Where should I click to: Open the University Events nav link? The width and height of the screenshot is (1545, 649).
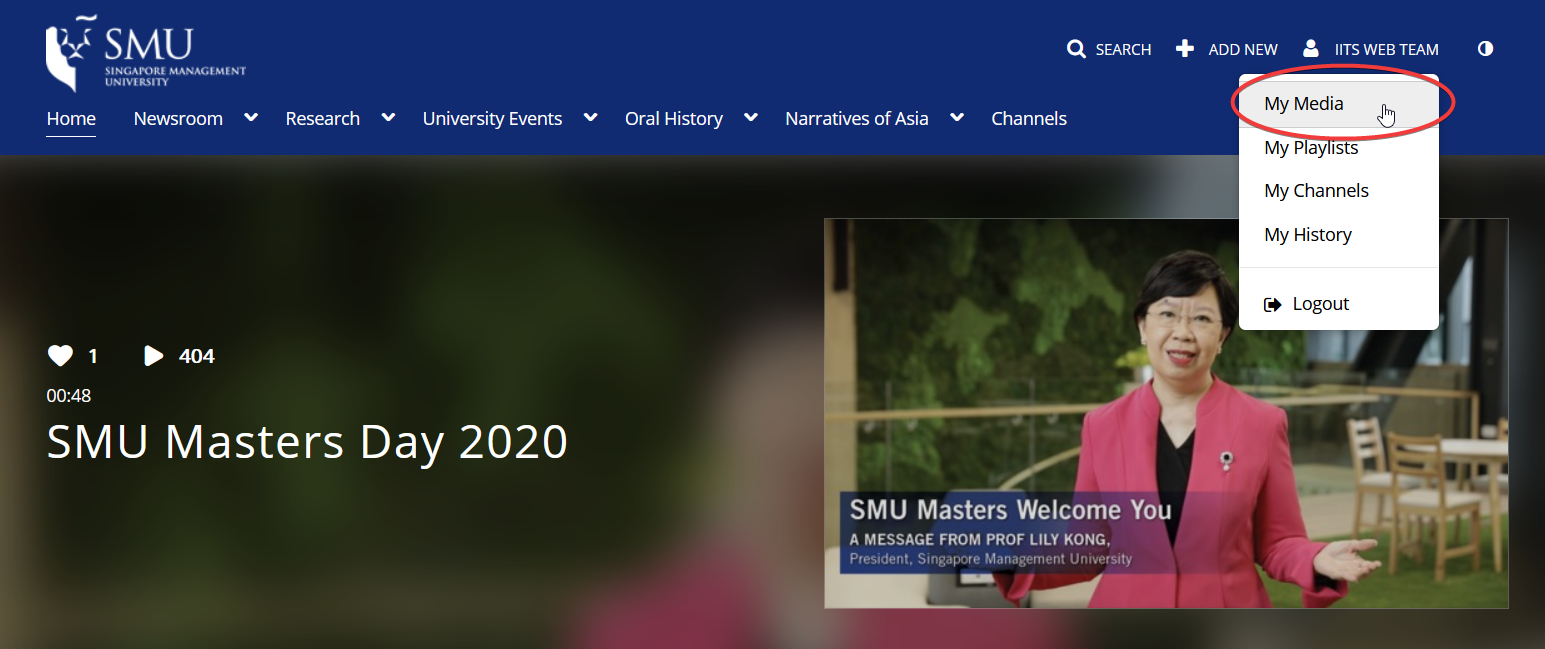pos(492,118)
